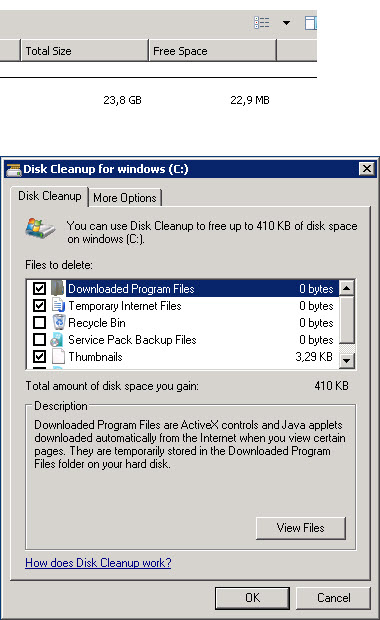Click the Downloaded Program Files folder icon
The image size is (380, 620).
pos(58,288)
